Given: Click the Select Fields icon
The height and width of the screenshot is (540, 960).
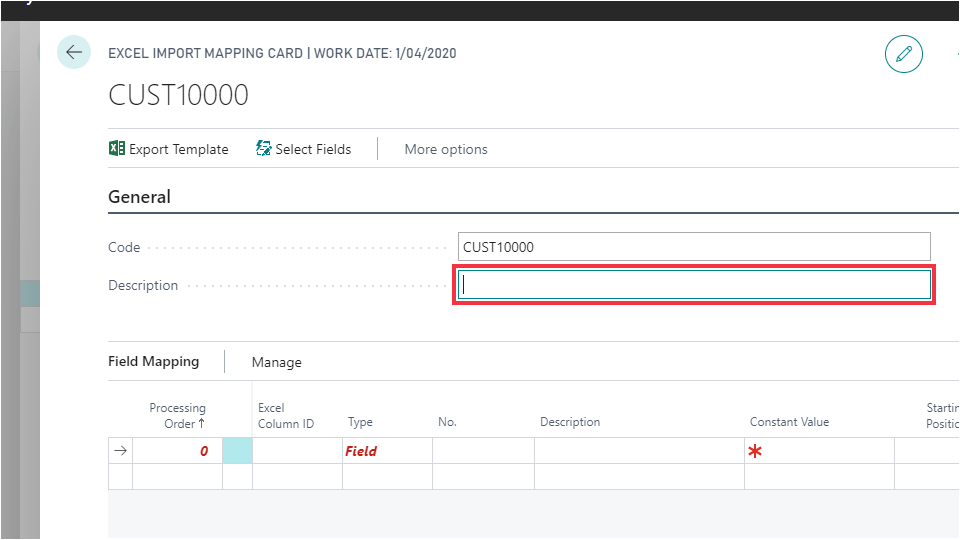Looking at the screenshot, I should tap(264, 149).
